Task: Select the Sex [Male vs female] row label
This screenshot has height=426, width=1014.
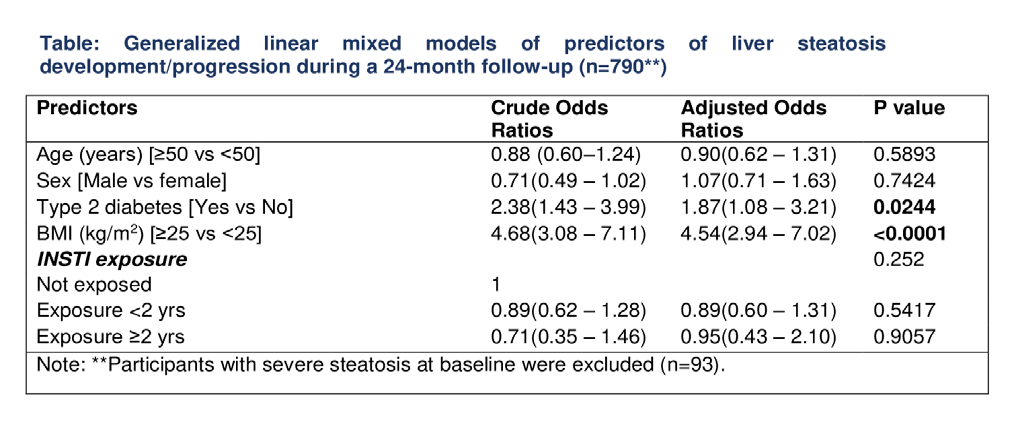Action: (x=132, y=178)
